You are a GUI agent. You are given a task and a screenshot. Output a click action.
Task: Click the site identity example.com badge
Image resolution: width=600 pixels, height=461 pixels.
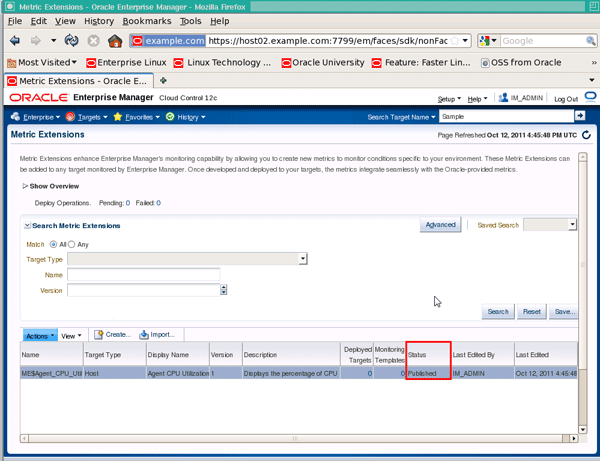coord(168,41)
